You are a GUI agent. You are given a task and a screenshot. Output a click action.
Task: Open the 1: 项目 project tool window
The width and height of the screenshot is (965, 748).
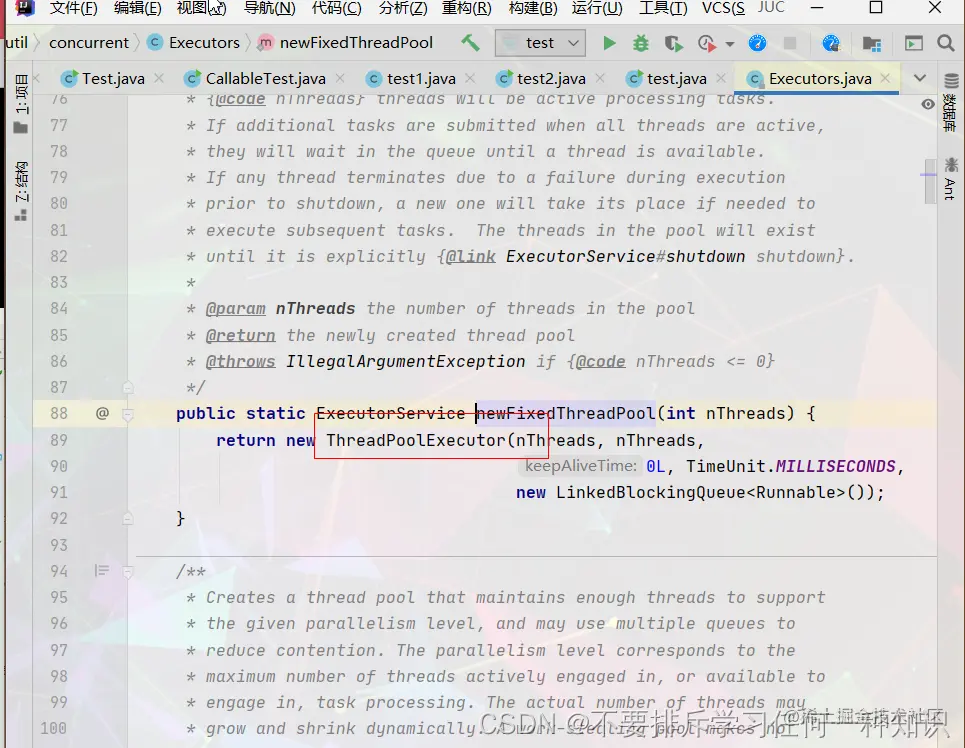point(21,103)
